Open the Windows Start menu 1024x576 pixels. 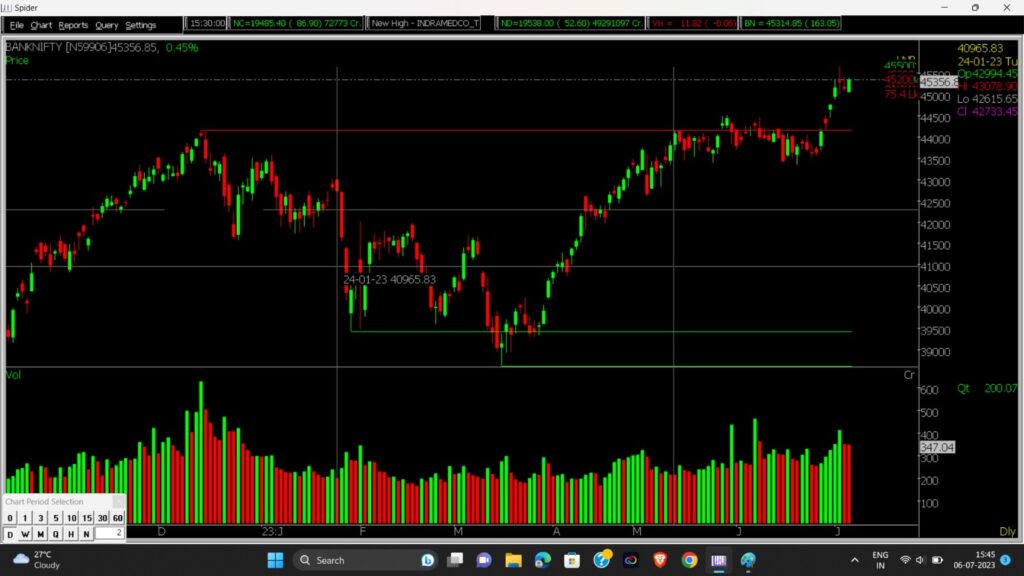275,560
